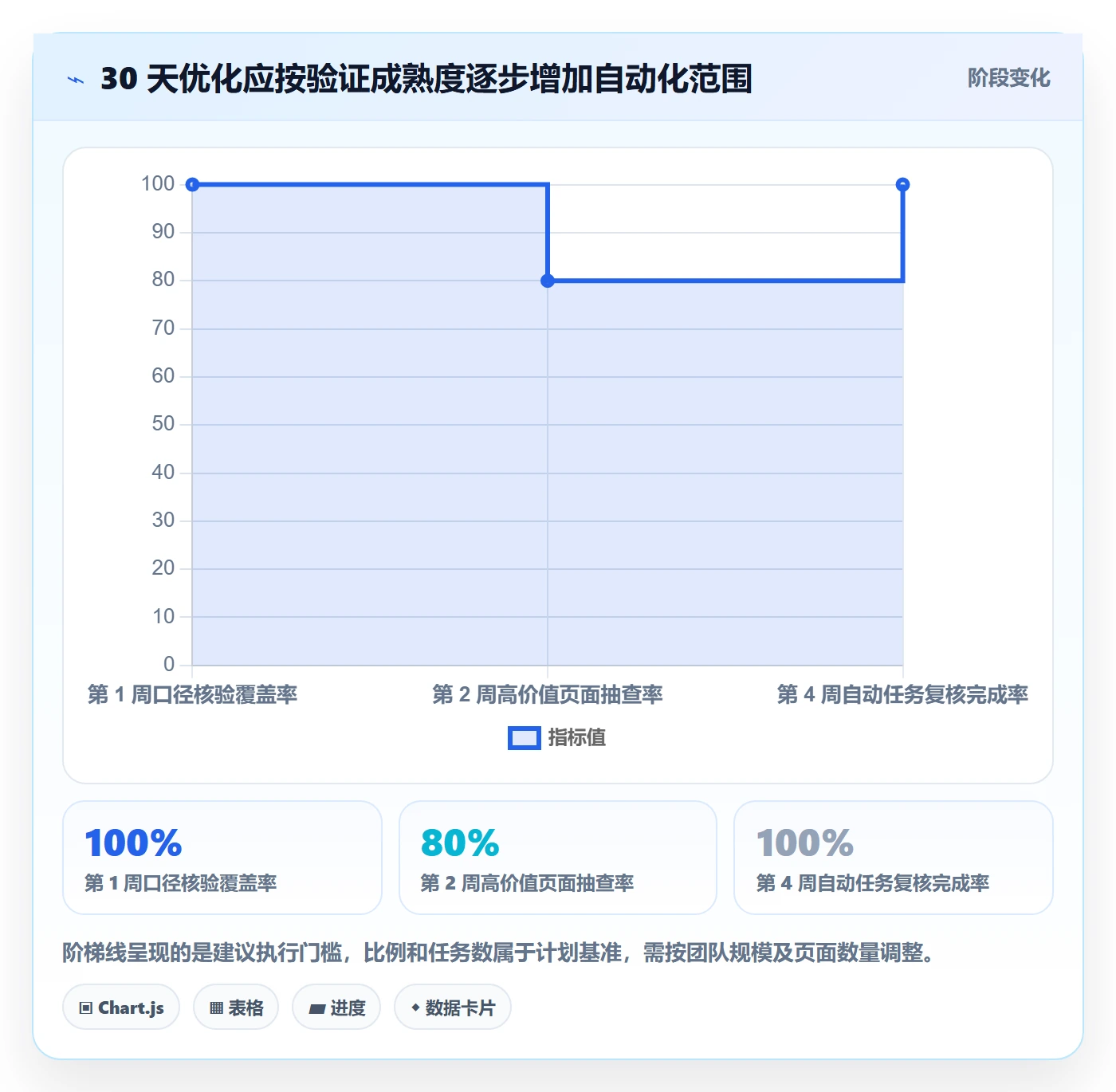Click the y-axis tick label 50
This screenshot has width=1116, height=1092.
tap(163, 424)
